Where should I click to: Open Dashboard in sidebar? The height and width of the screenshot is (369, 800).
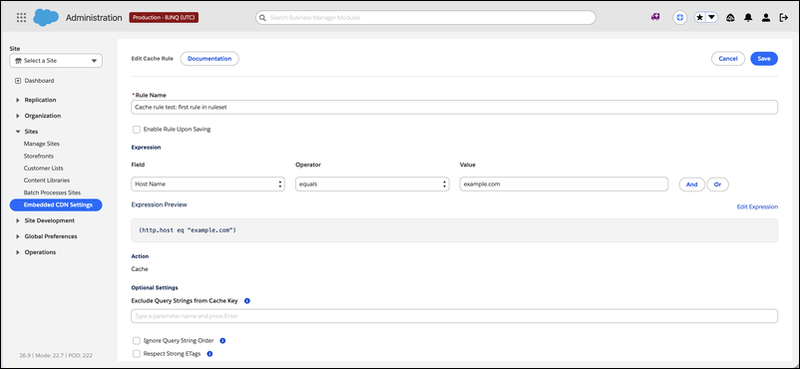point(39,81)
